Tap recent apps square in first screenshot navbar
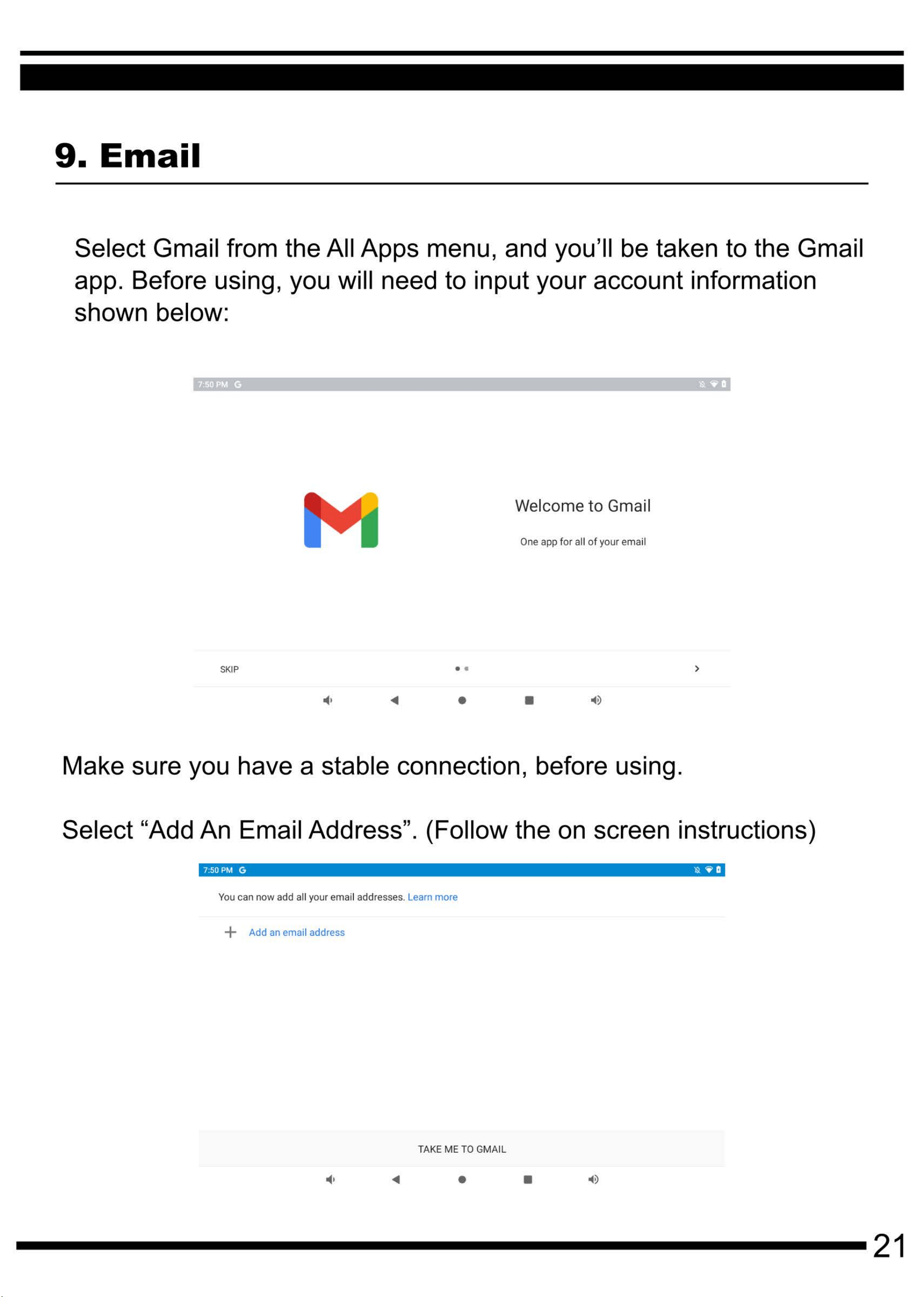Screen dimensions: 924x1297 point(529,700)
